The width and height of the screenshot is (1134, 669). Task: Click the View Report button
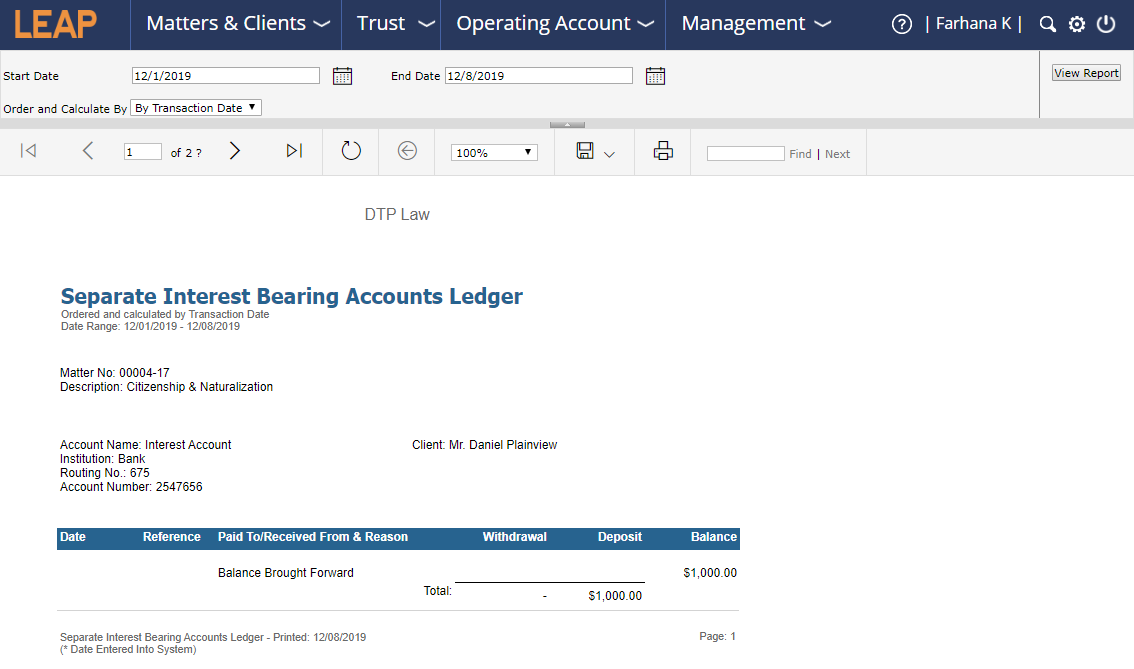(x=1085, y=72)
